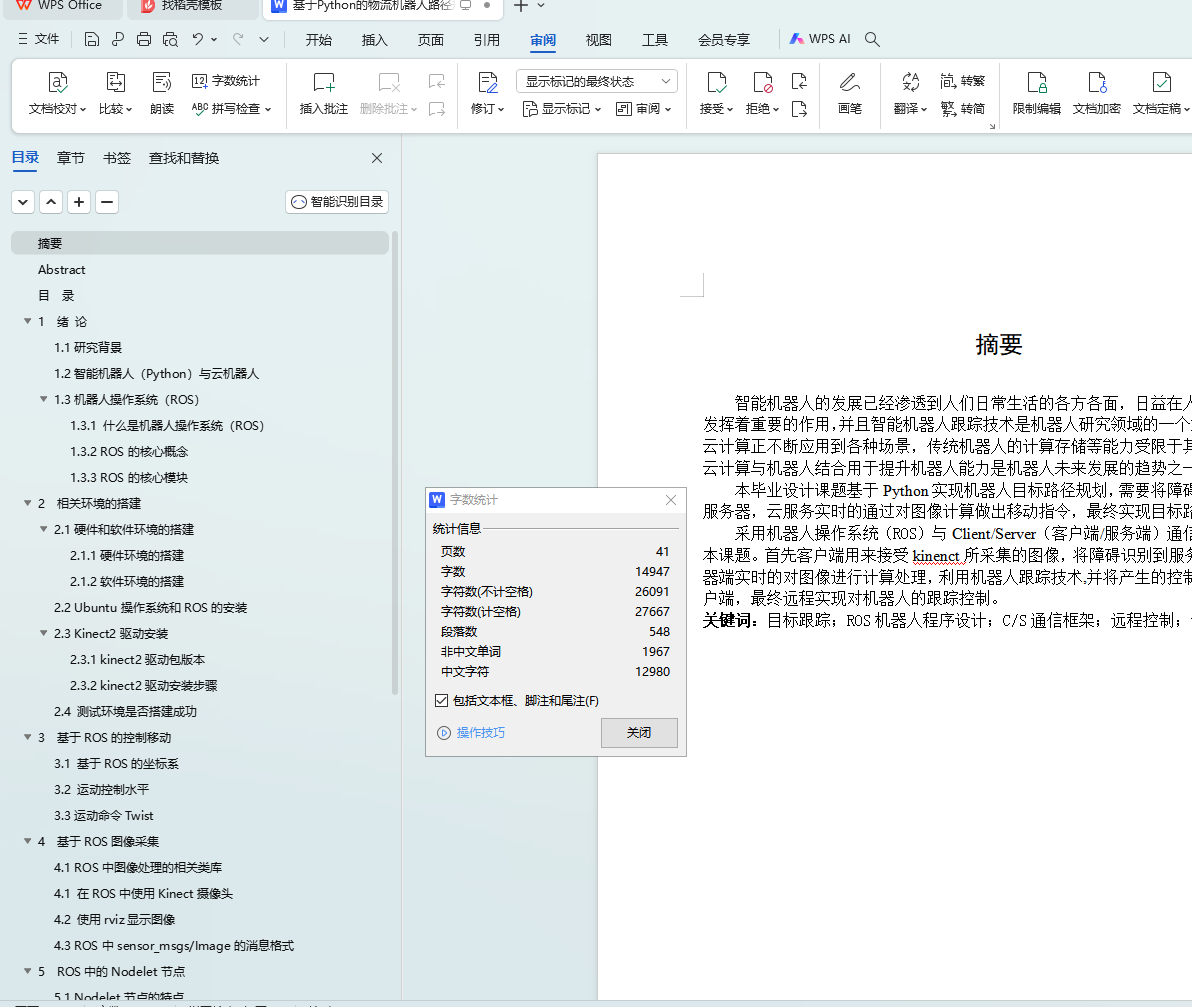Click the Redo arrow icon
Screen dimensions: 1192x1007
pyautogui.click(x=238, y=39)
